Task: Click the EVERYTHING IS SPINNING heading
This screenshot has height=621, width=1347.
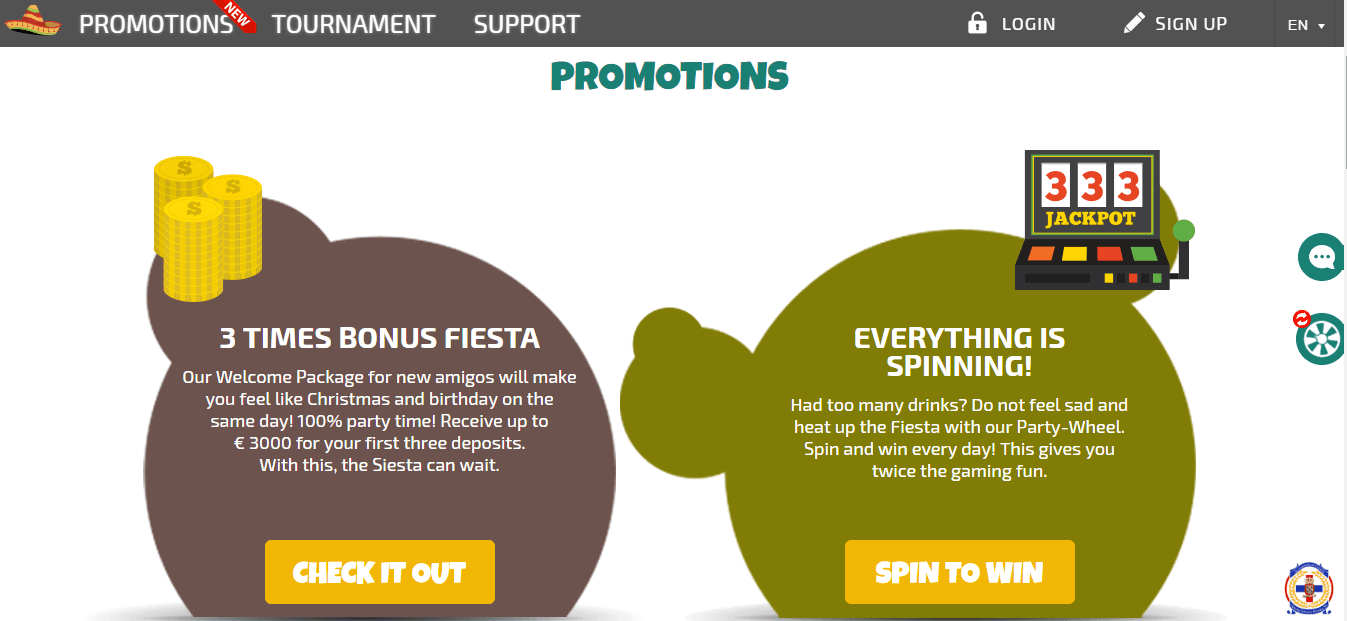Action: 959,352
